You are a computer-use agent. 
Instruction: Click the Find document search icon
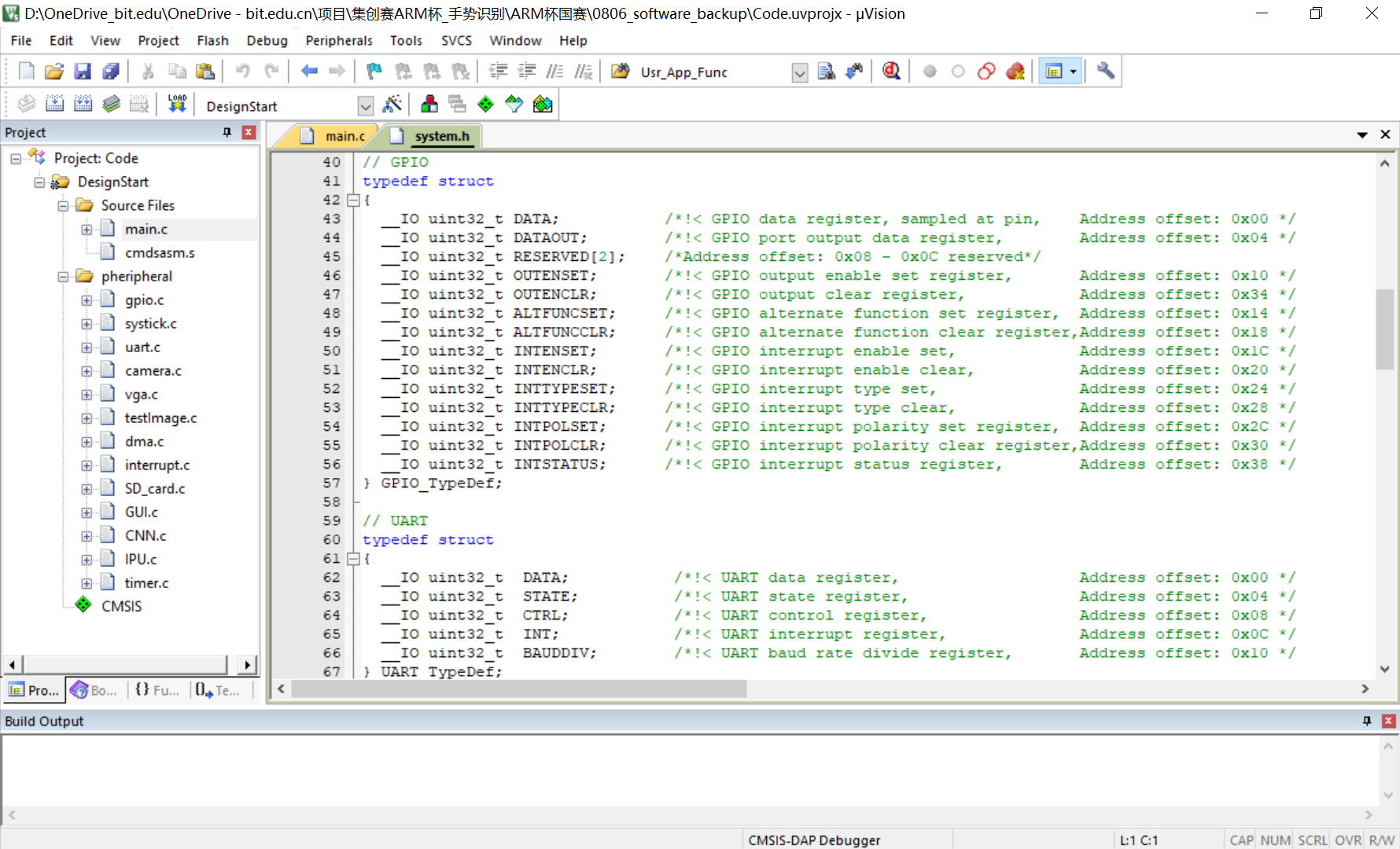pos(826,72)
